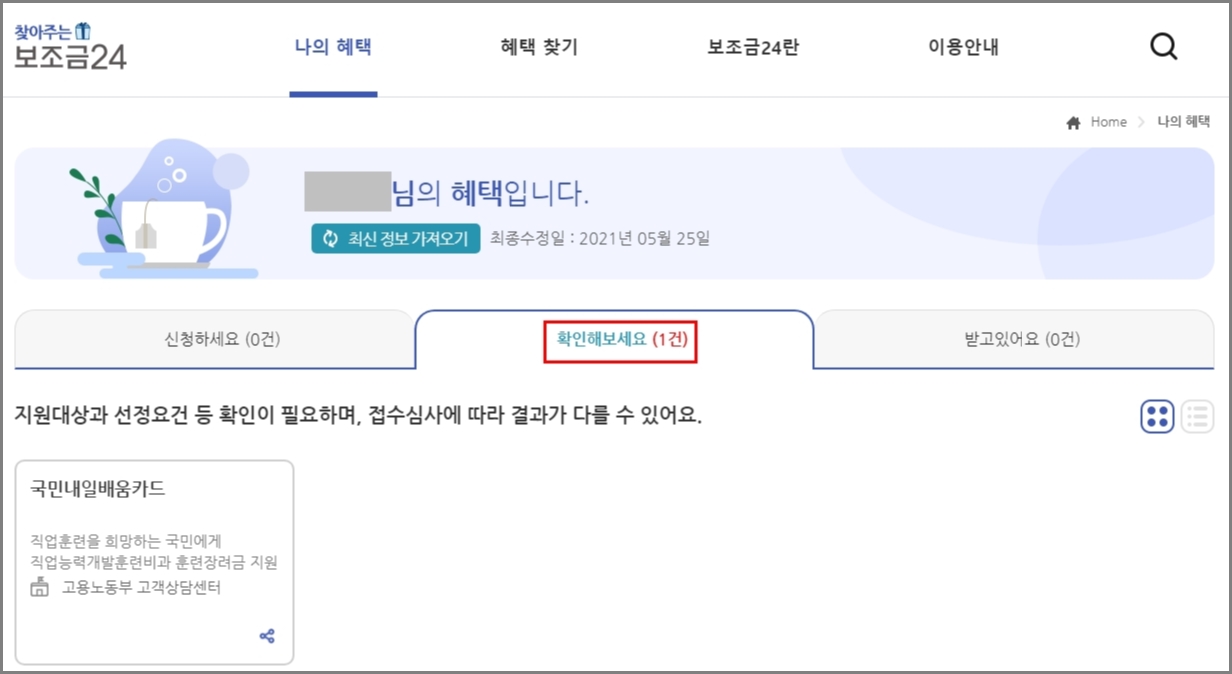Select the 나의 혜택 menu
The height and width of the screenshot is (674, 1232).
[x=332, y=46]
